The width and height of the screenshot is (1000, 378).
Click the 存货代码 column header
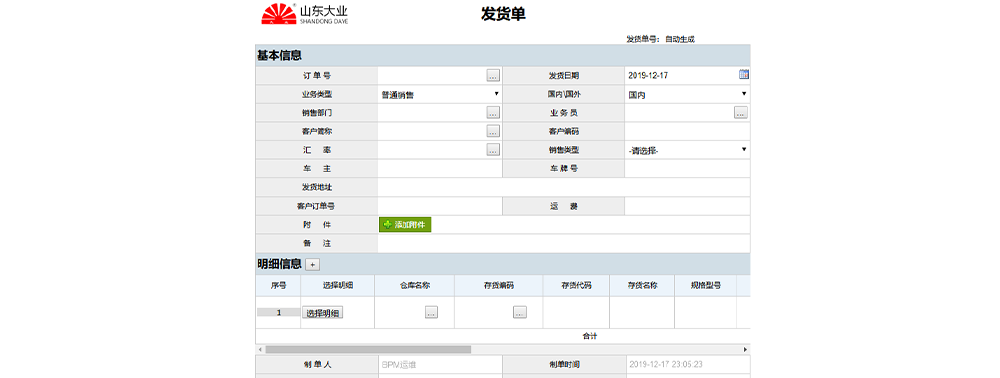tap(577, 286)
